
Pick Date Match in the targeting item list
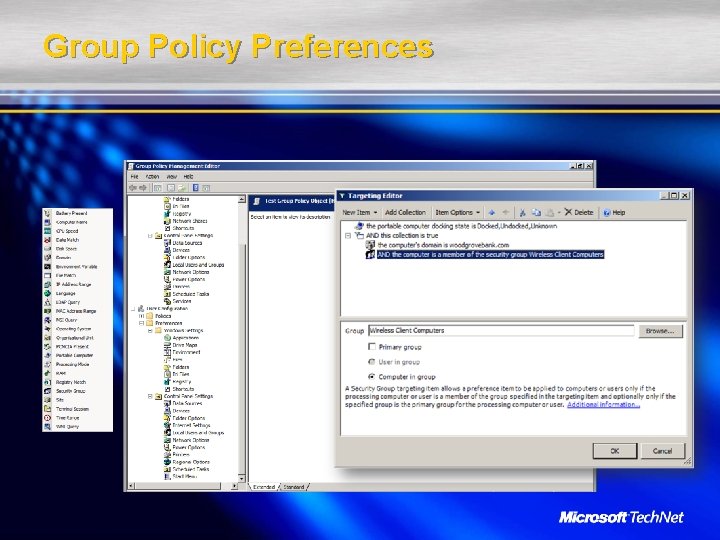(x=68, y=240)
